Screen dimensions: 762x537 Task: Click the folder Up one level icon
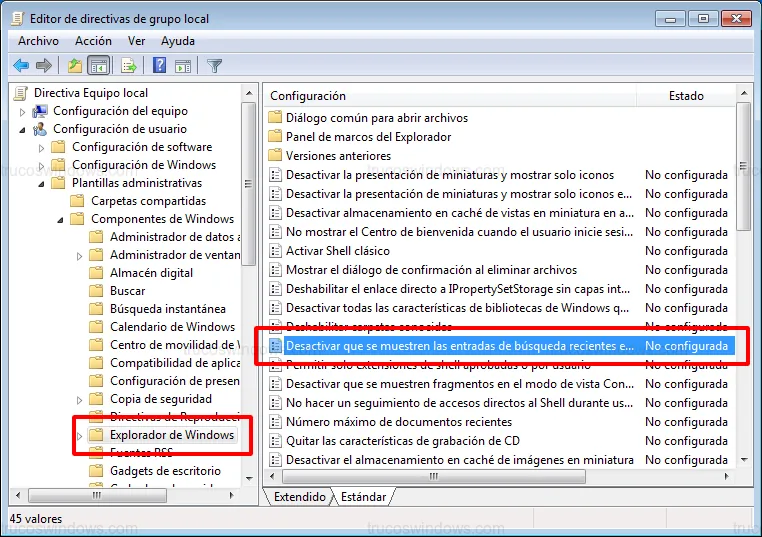click(x=75, y=66)
